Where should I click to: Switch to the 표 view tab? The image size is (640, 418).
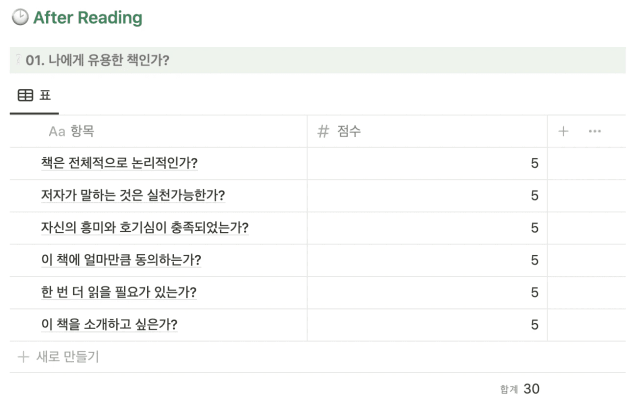[x=34, y=96]
